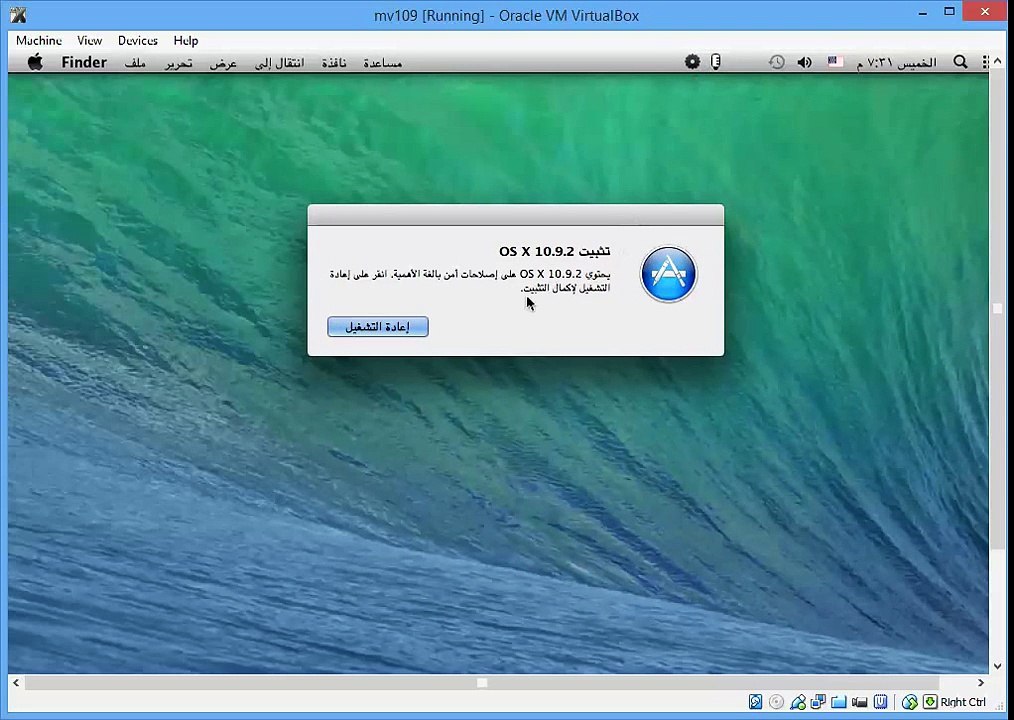Screen dimensions: 1014x720
Task: Open the ملف (File) menu
Action: click(x=135, y=63)
